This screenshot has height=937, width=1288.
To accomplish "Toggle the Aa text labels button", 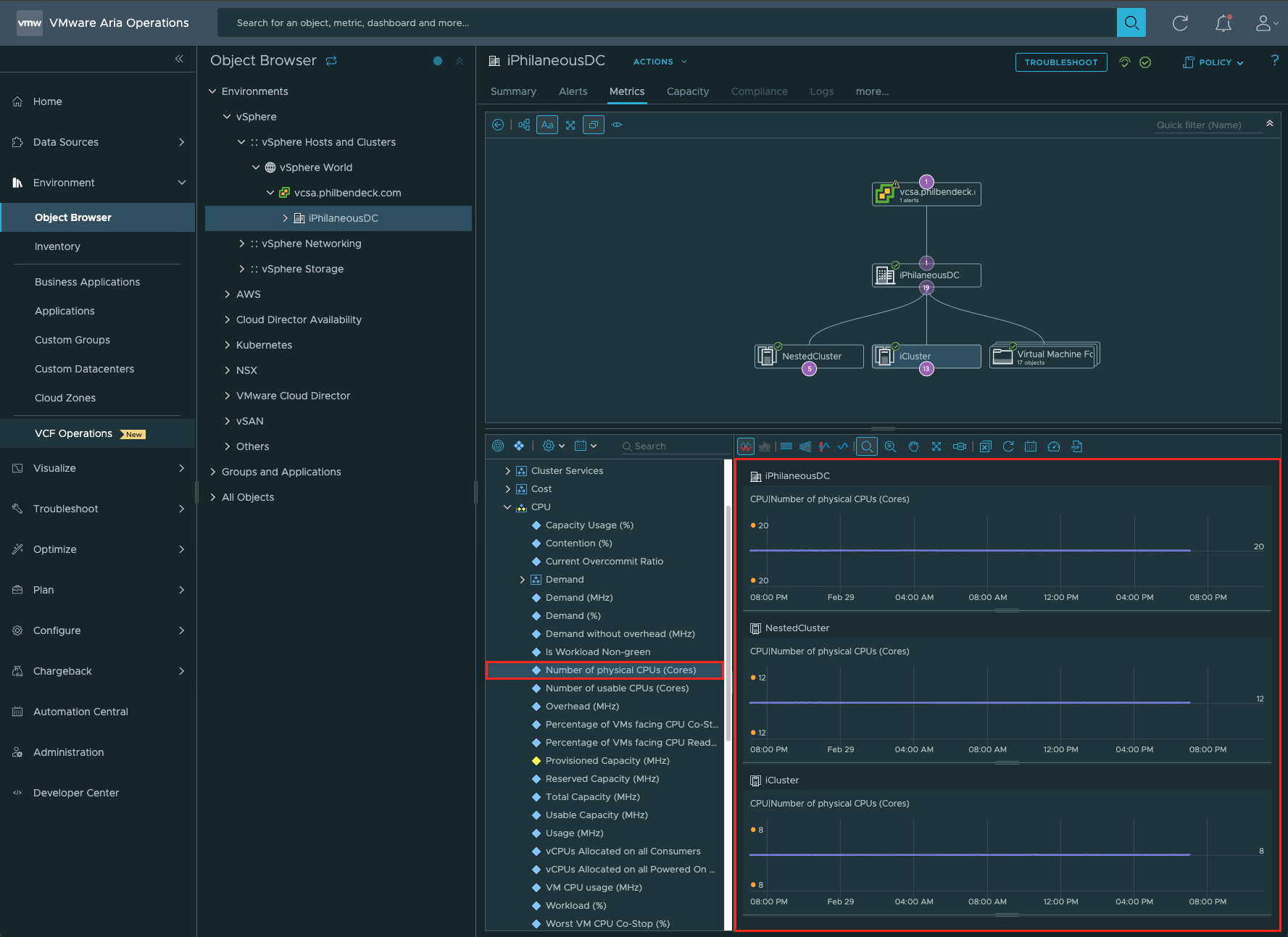I will tap(547, 125).
